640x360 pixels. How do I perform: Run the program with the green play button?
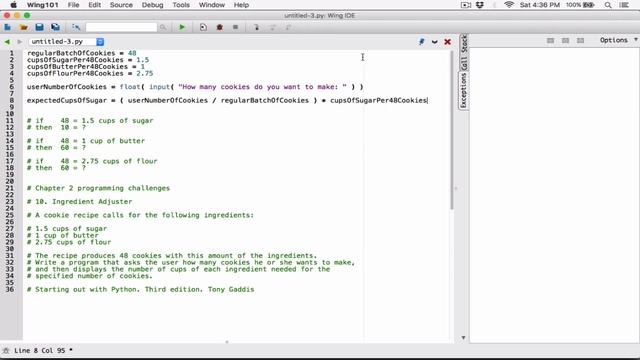(182, 27)
